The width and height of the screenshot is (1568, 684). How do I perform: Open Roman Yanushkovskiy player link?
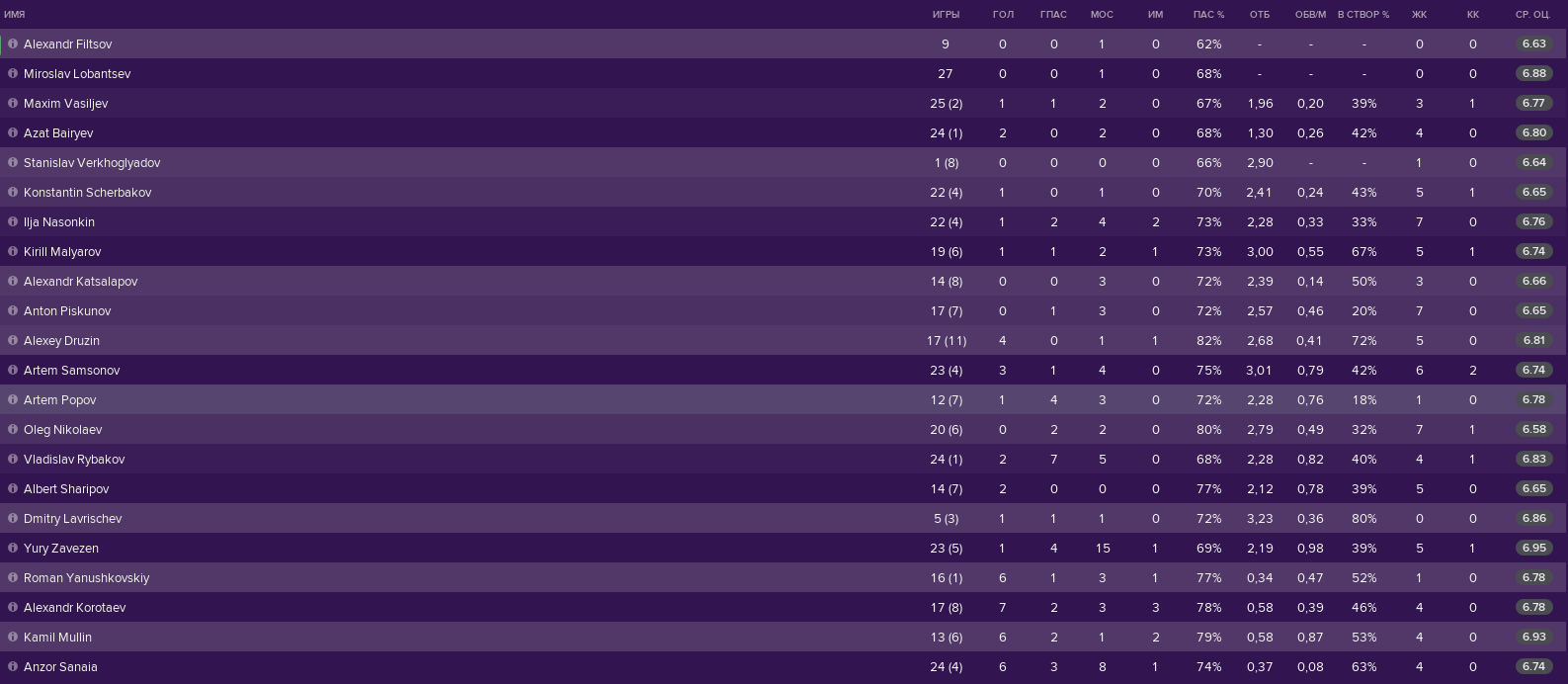pyautogui.click(x=87, y=578)
